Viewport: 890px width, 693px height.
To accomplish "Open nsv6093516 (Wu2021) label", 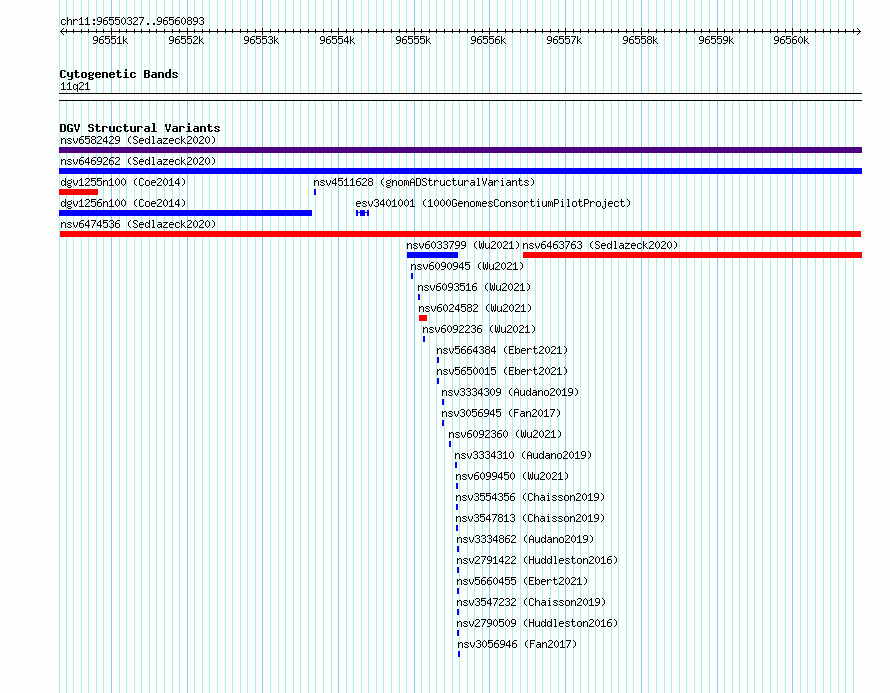I will [x=474, y=287].
